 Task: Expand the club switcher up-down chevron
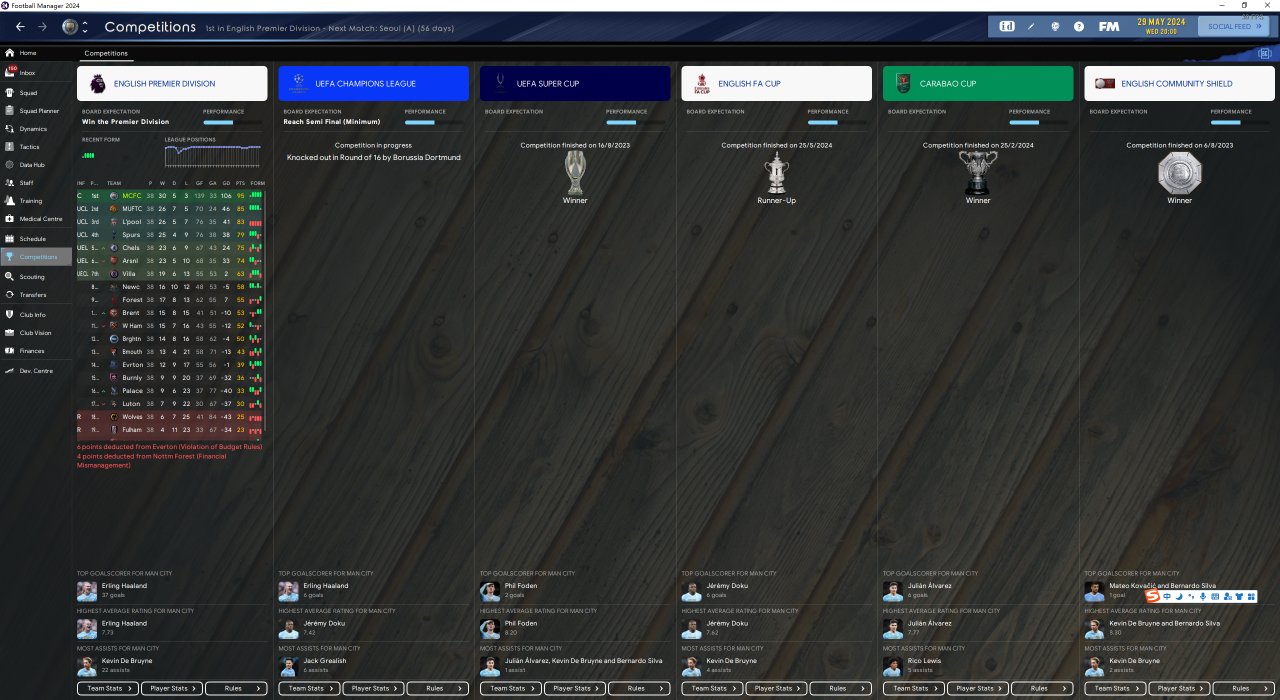(x=84, y=27)
